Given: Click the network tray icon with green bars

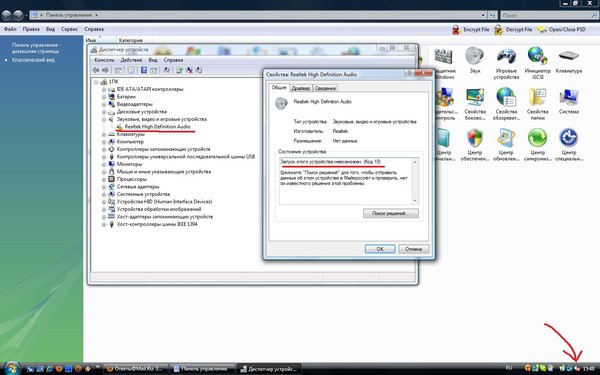Looking at the screenshot, I should 561,368.
